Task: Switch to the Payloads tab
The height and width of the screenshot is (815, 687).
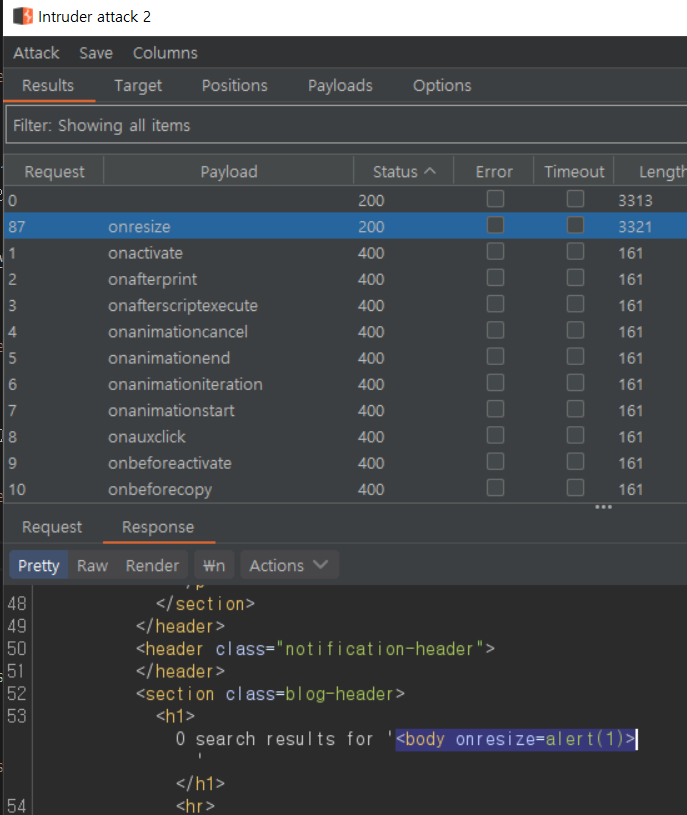Action: point(340,86)
